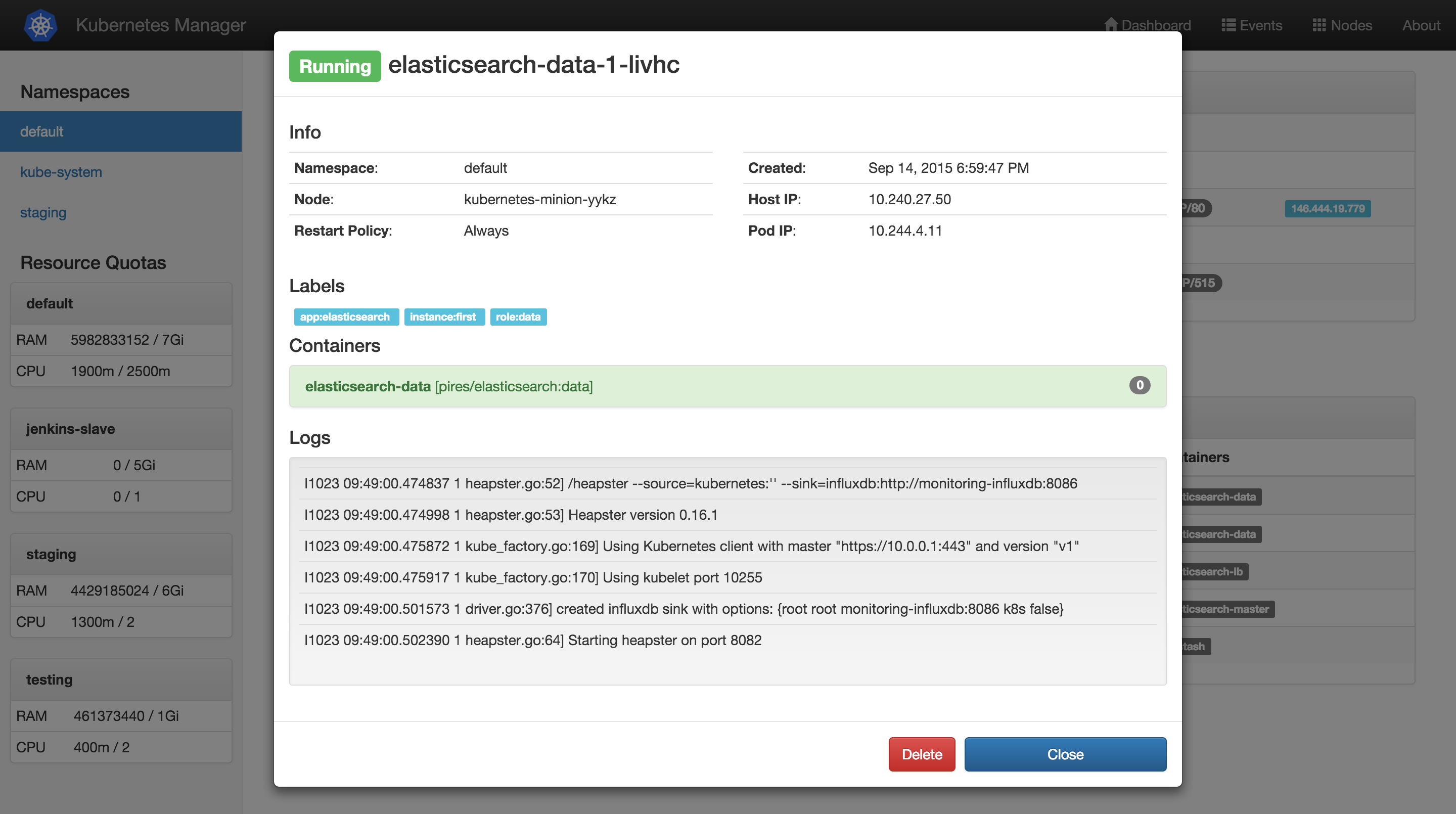Delete the elasticsearch-data-1-livhc pod
This screenshot has width=1456, height=814.
(x=921, y=754)
